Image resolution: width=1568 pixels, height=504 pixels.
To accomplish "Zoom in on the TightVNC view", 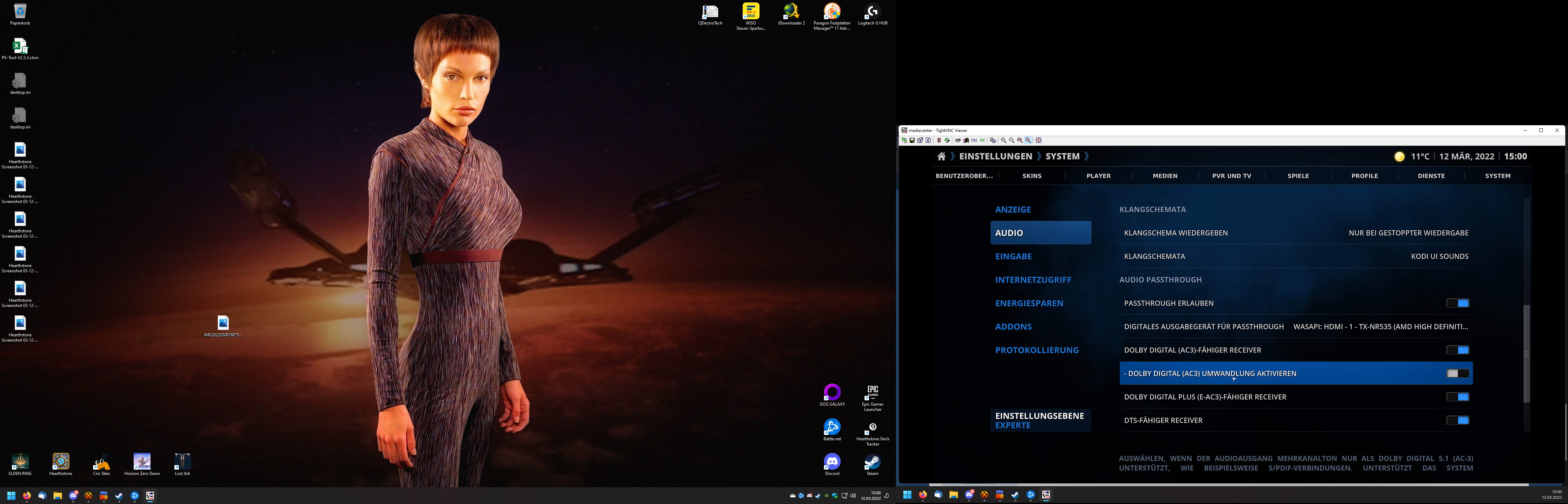I will [x=1004, y=141].
